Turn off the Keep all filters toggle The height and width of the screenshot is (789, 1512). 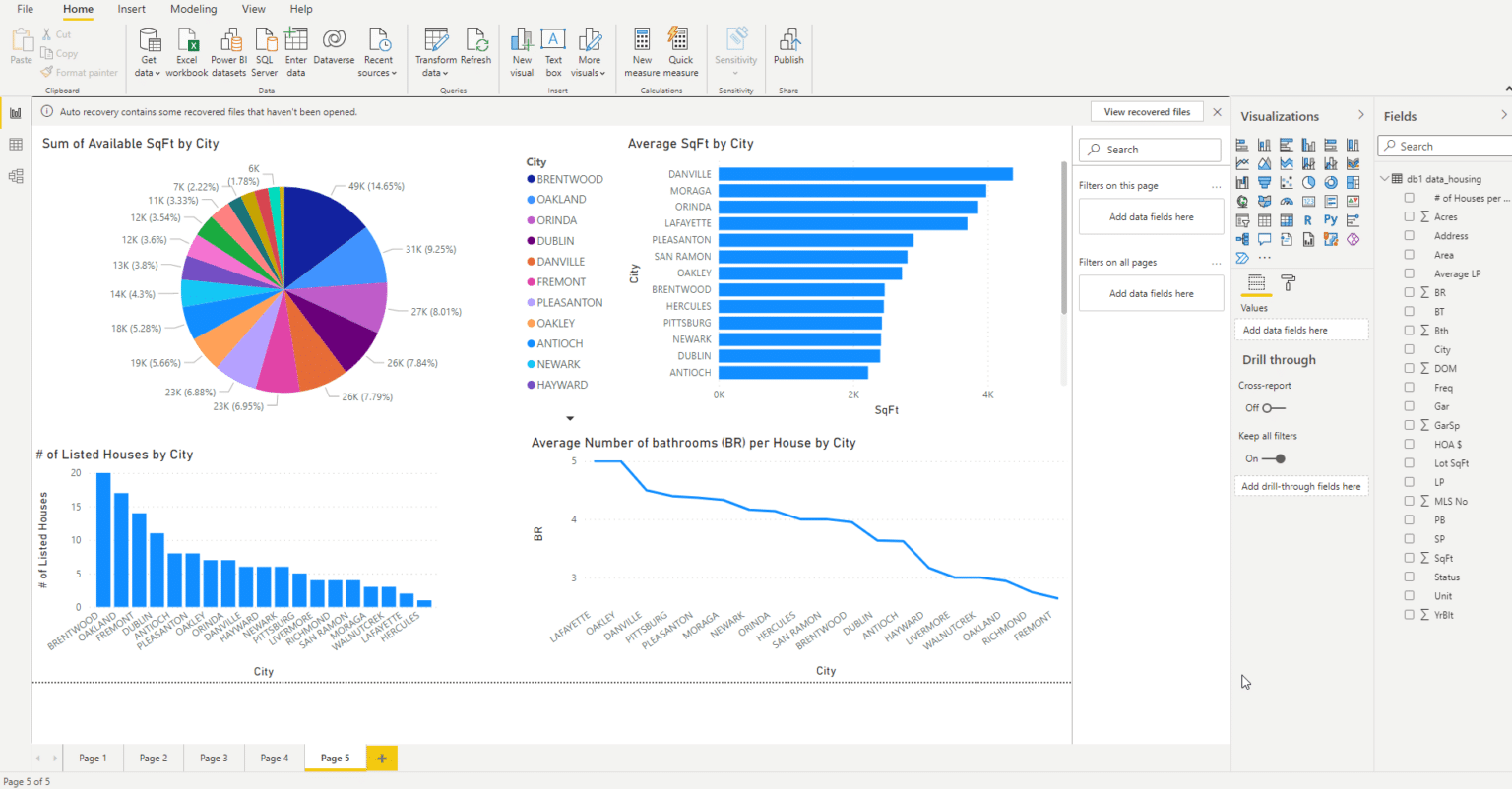coord(1274,458)
